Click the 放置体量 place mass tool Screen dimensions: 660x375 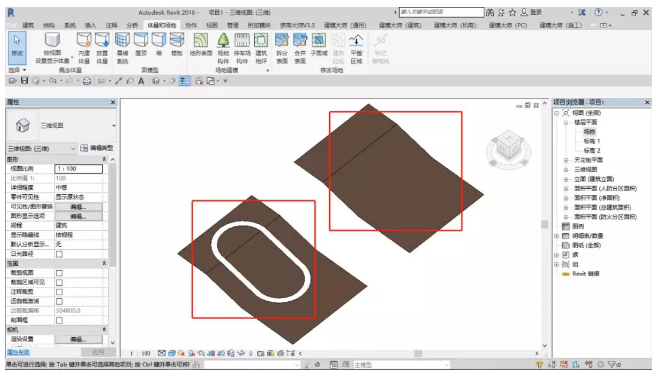[102, 48]
